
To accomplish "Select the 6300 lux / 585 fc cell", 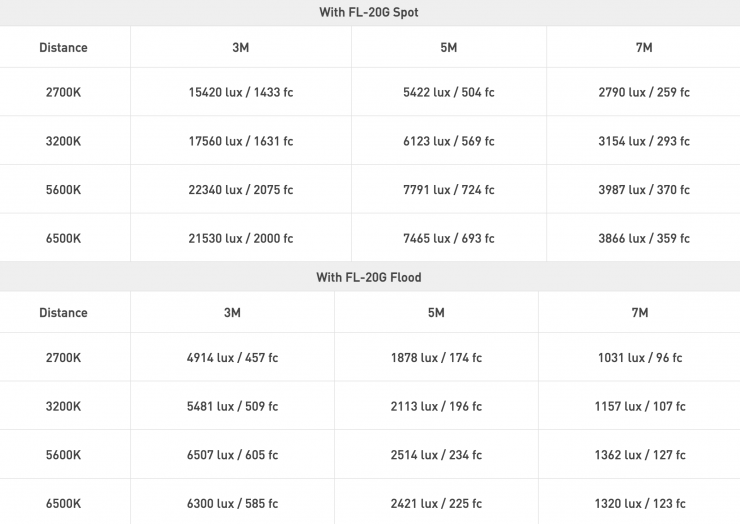I will (232, 503).
